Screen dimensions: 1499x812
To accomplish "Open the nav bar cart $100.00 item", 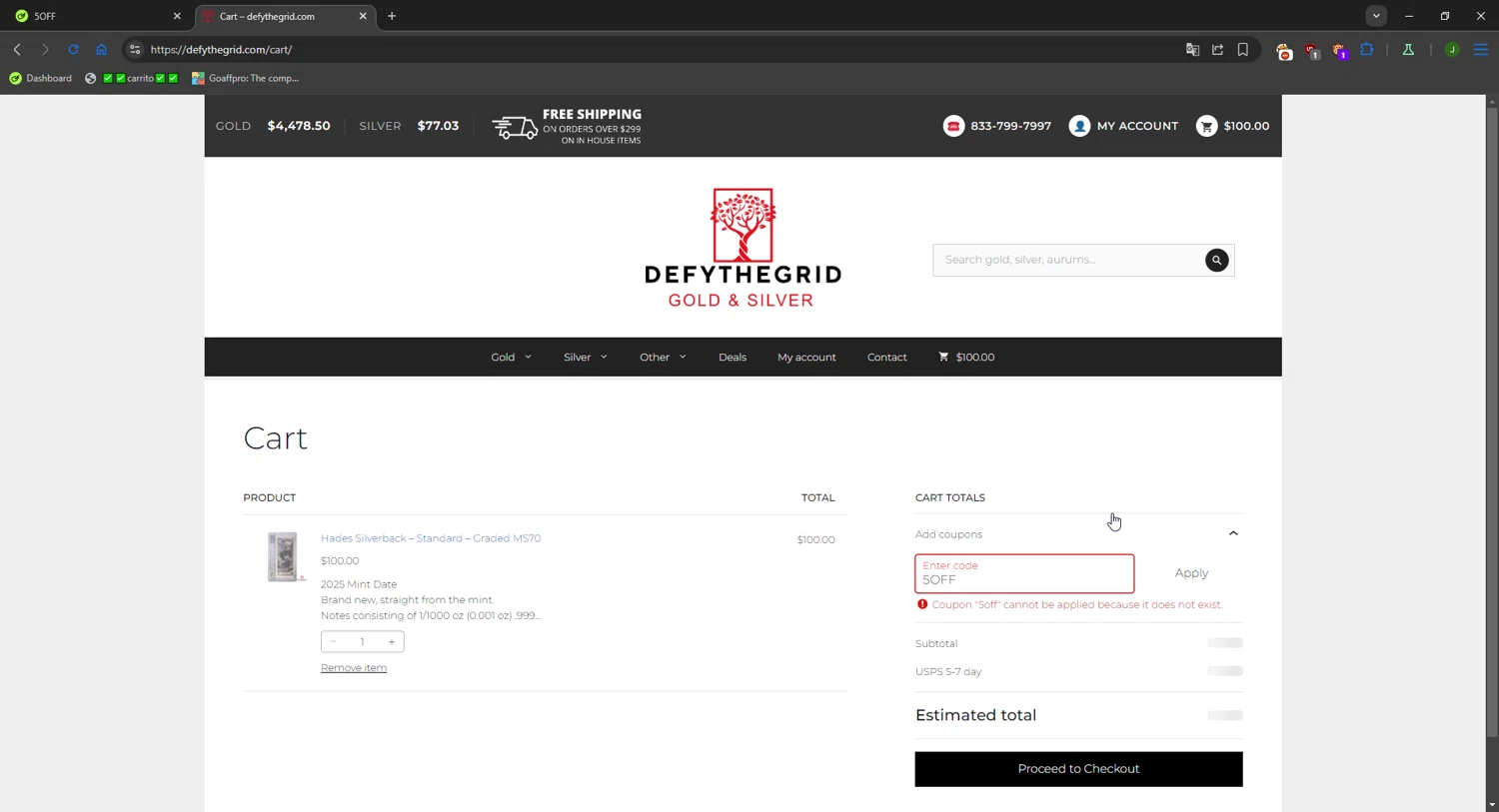I will click(x=966, y=357).
